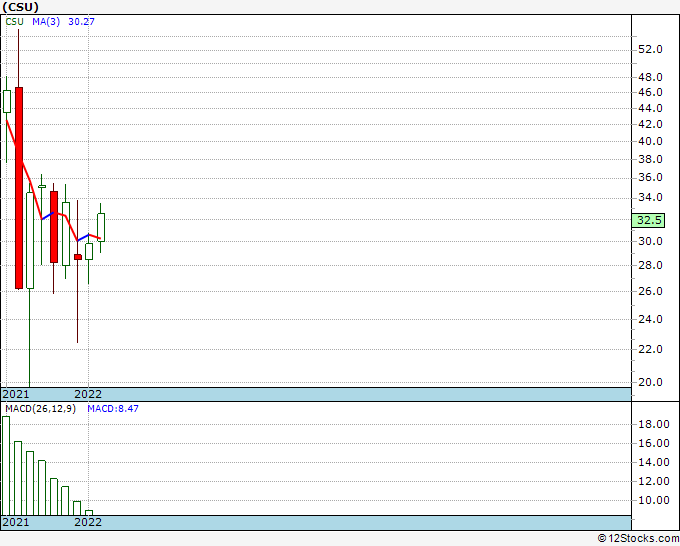Click the 34.0 price axis label

coord(651,197)
